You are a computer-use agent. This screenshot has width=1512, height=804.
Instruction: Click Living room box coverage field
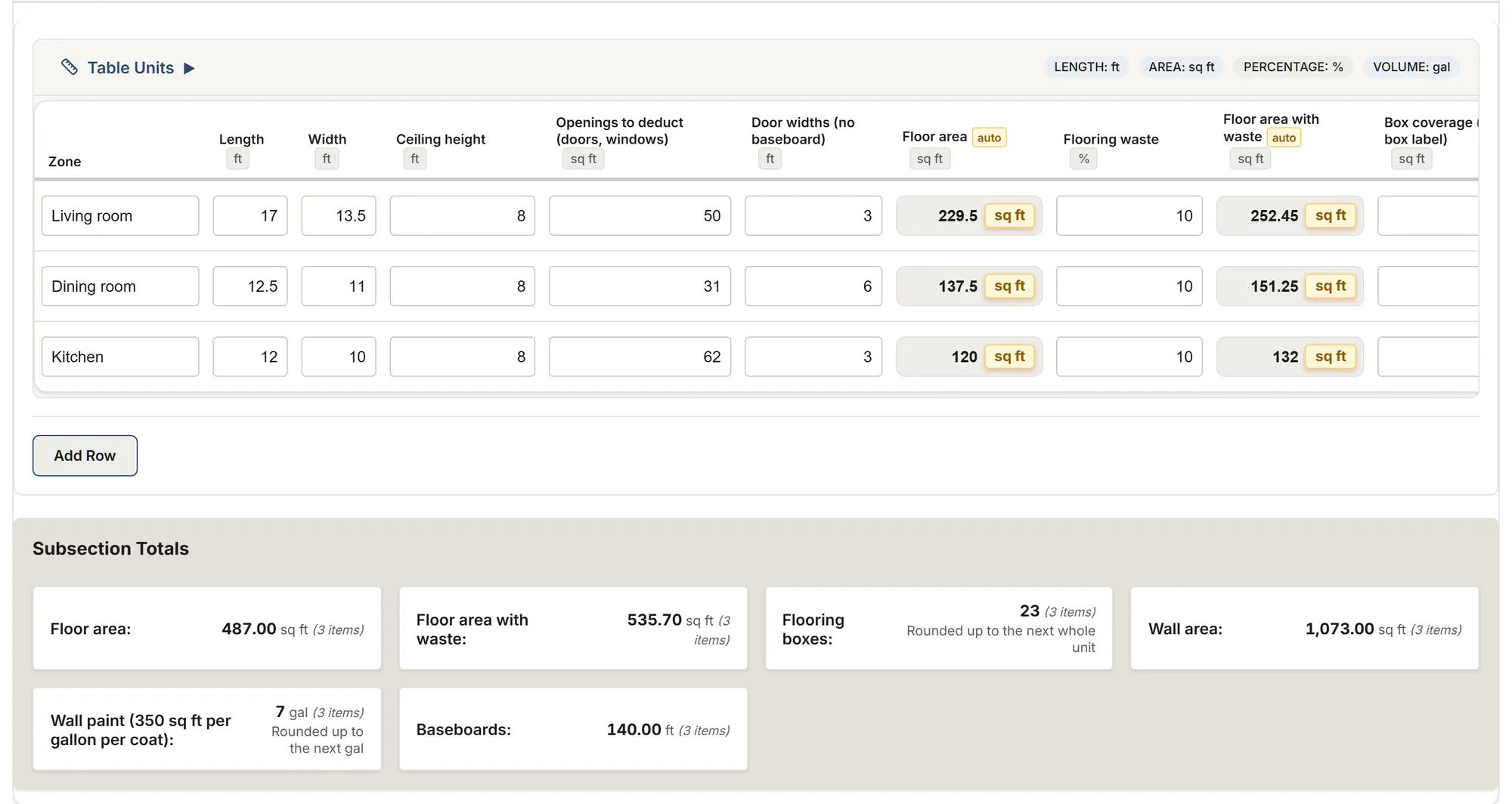coord(1428,215)
